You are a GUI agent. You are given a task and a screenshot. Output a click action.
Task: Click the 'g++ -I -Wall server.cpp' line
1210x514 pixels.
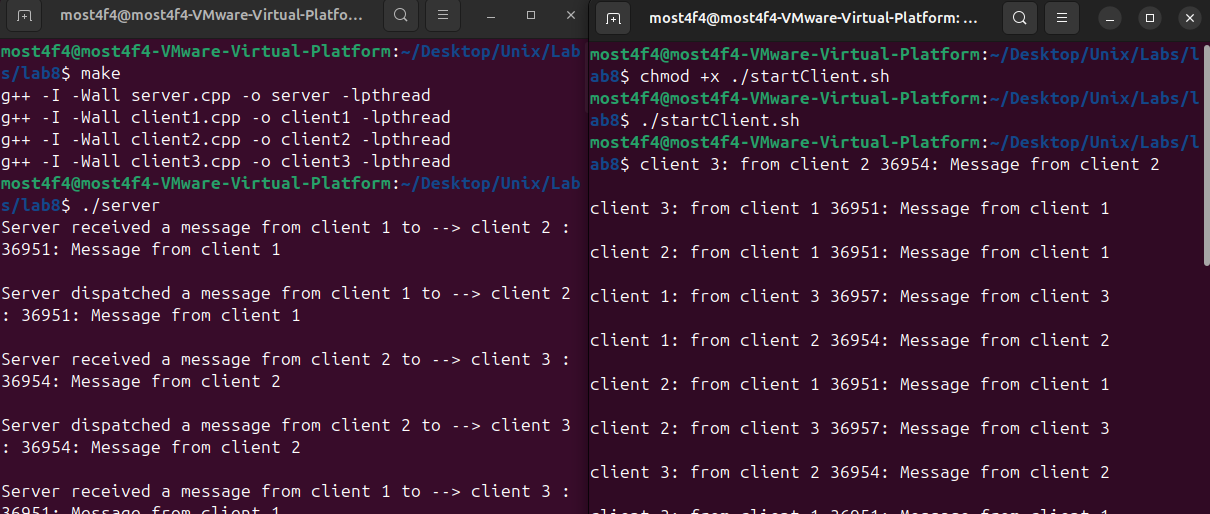216,96
